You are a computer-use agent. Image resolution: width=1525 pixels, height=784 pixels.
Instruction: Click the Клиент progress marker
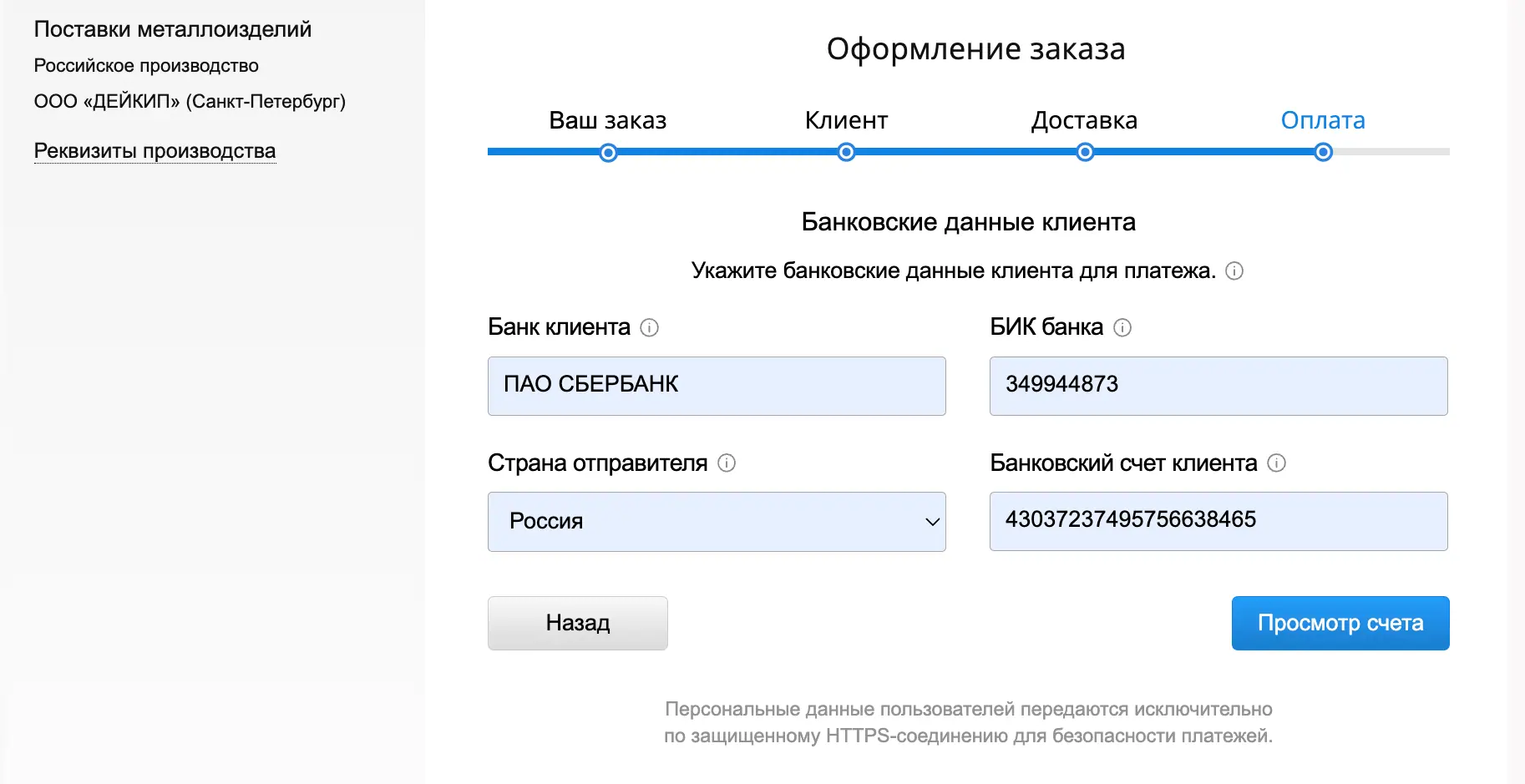(846, 153)
